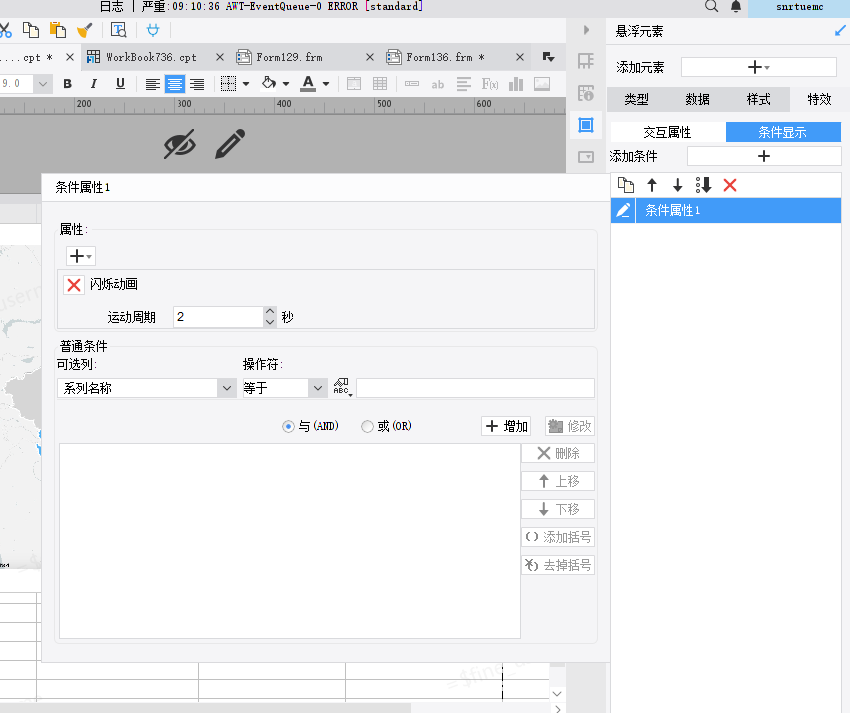Click the notification bell icon

pyautogui.click(x=736, y=7)
